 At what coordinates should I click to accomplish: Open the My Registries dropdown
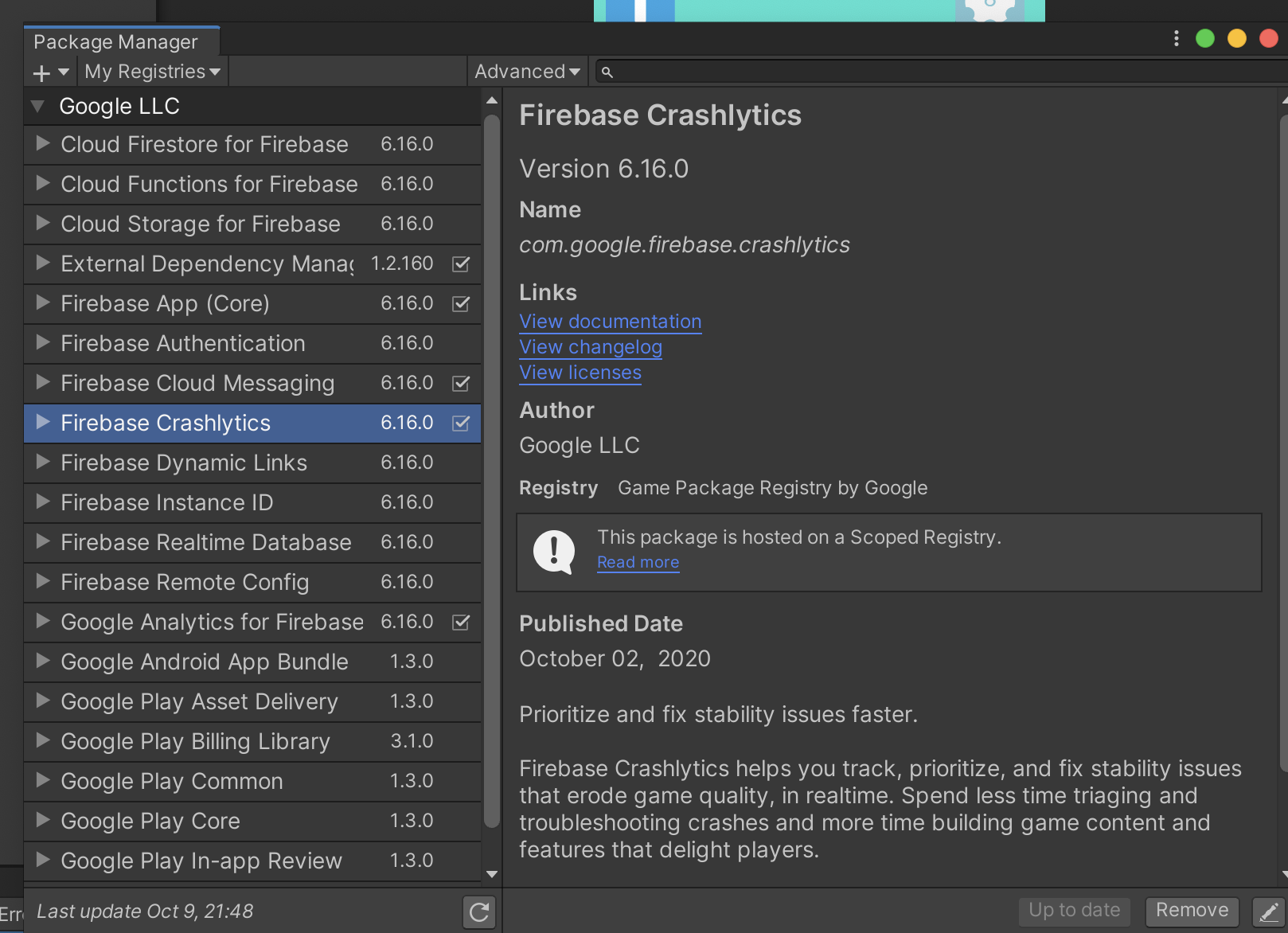click(x=152, y=72)
